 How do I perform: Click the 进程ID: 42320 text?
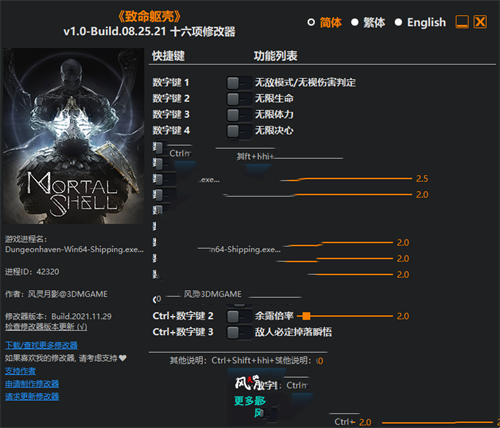pyautogui.click(x=32, y=272)
